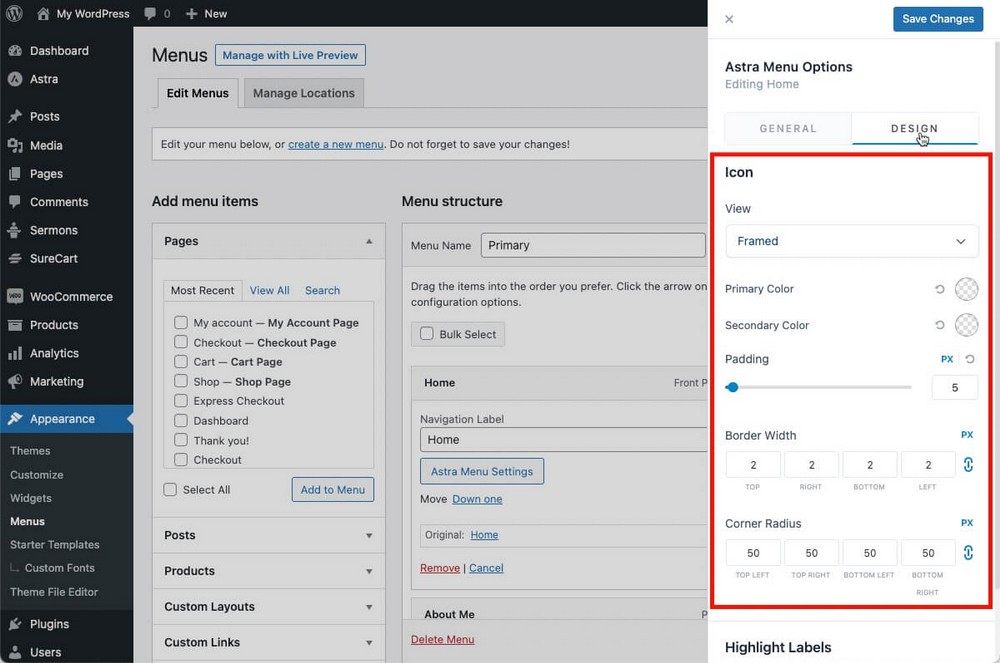The image size is (1000, 663).
Task: Click the create a new menu link
Action: [335, 144]
